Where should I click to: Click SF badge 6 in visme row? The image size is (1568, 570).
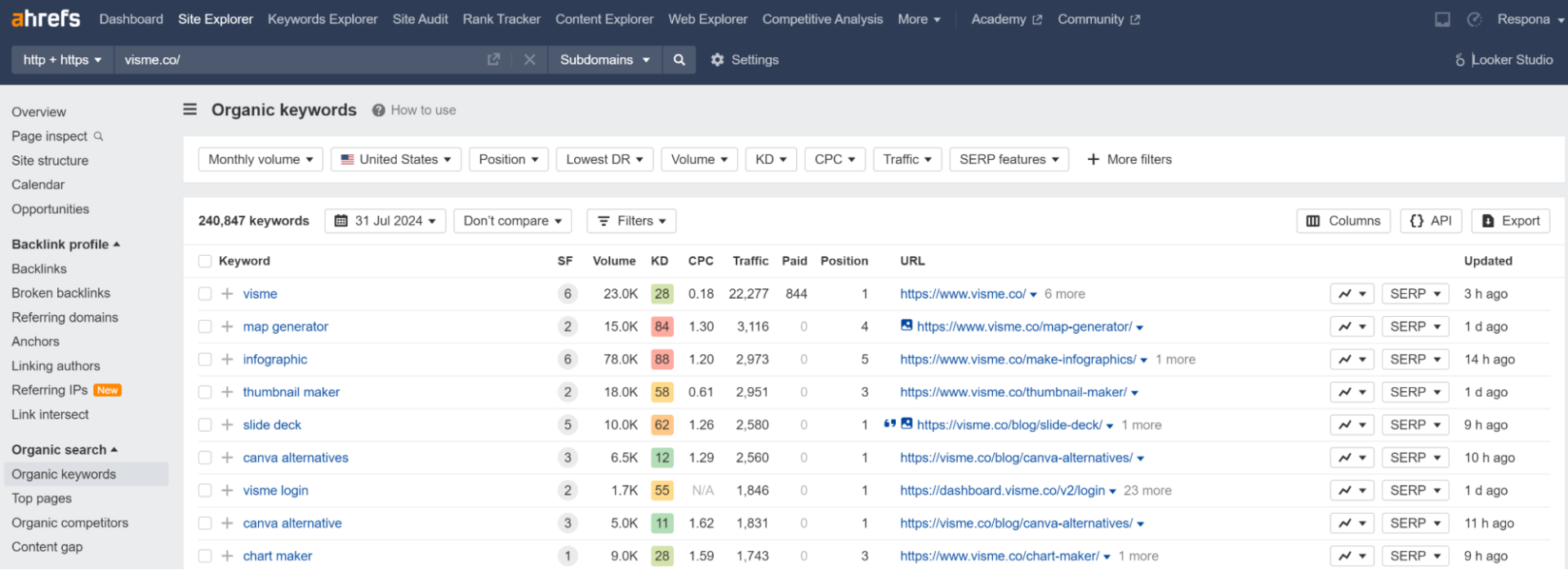coord(568,294)
